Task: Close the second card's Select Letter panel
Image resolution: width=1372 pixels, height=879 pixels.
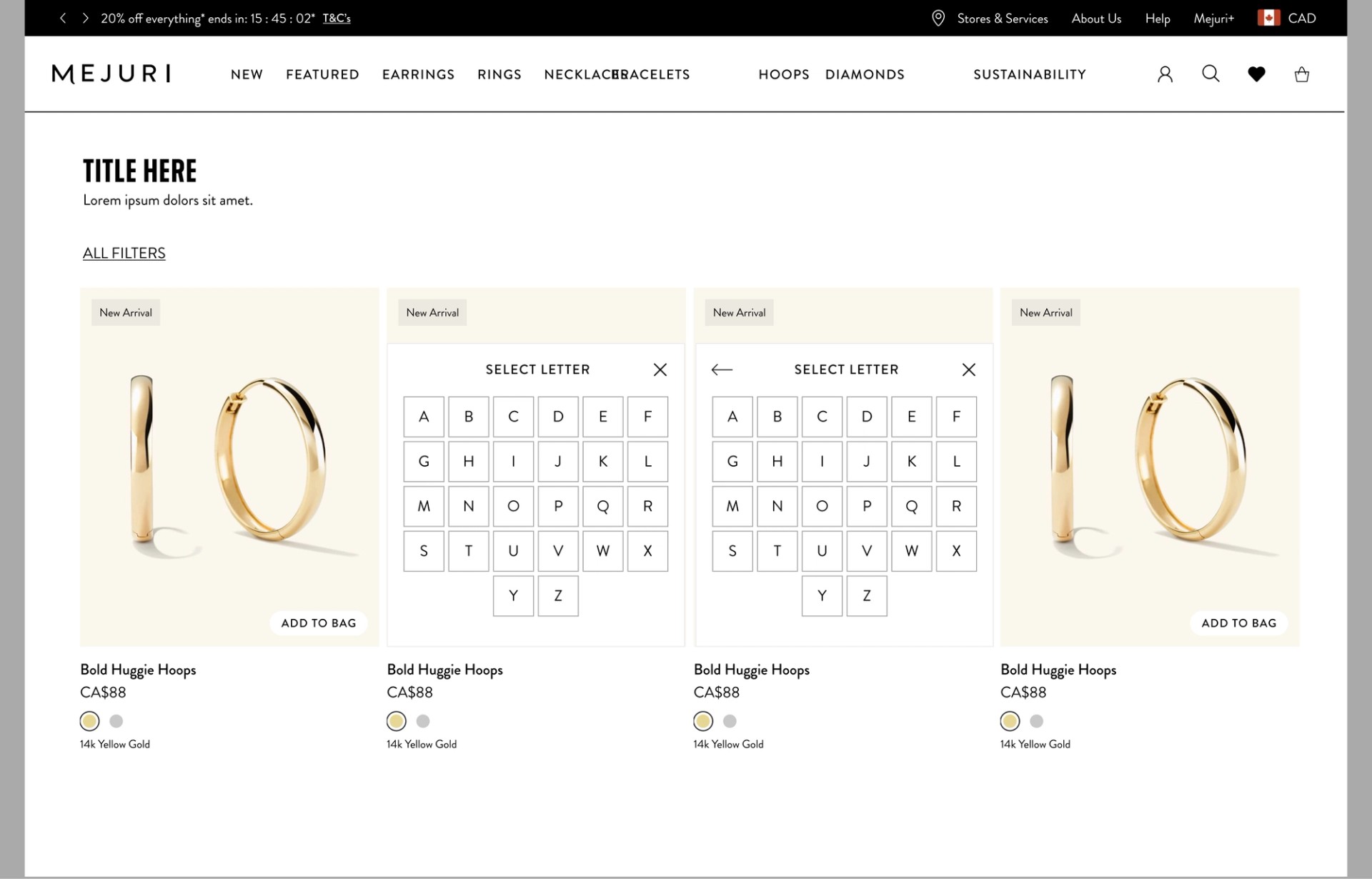Action: click(660, 369)
